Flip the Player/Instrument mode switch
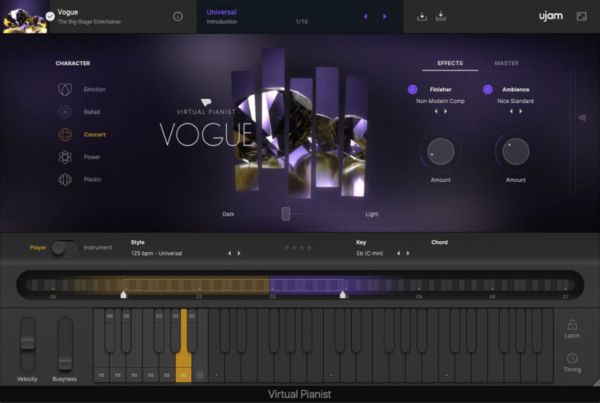 point(65,248)
